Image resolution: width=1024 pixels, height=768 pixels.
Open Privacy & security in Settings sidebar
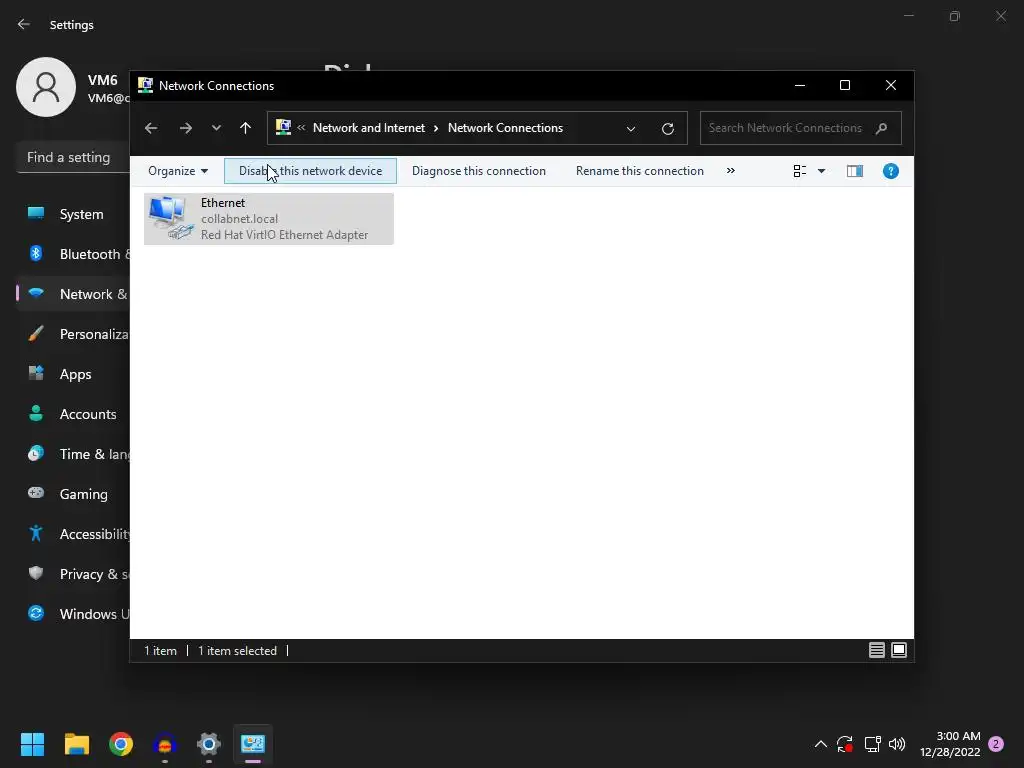(72, 574)
